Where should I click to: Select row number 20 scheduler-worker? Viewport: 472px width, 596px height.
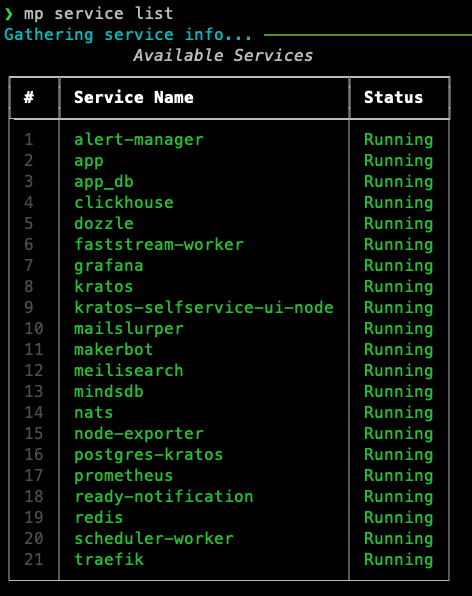click(x=229, y=539)
